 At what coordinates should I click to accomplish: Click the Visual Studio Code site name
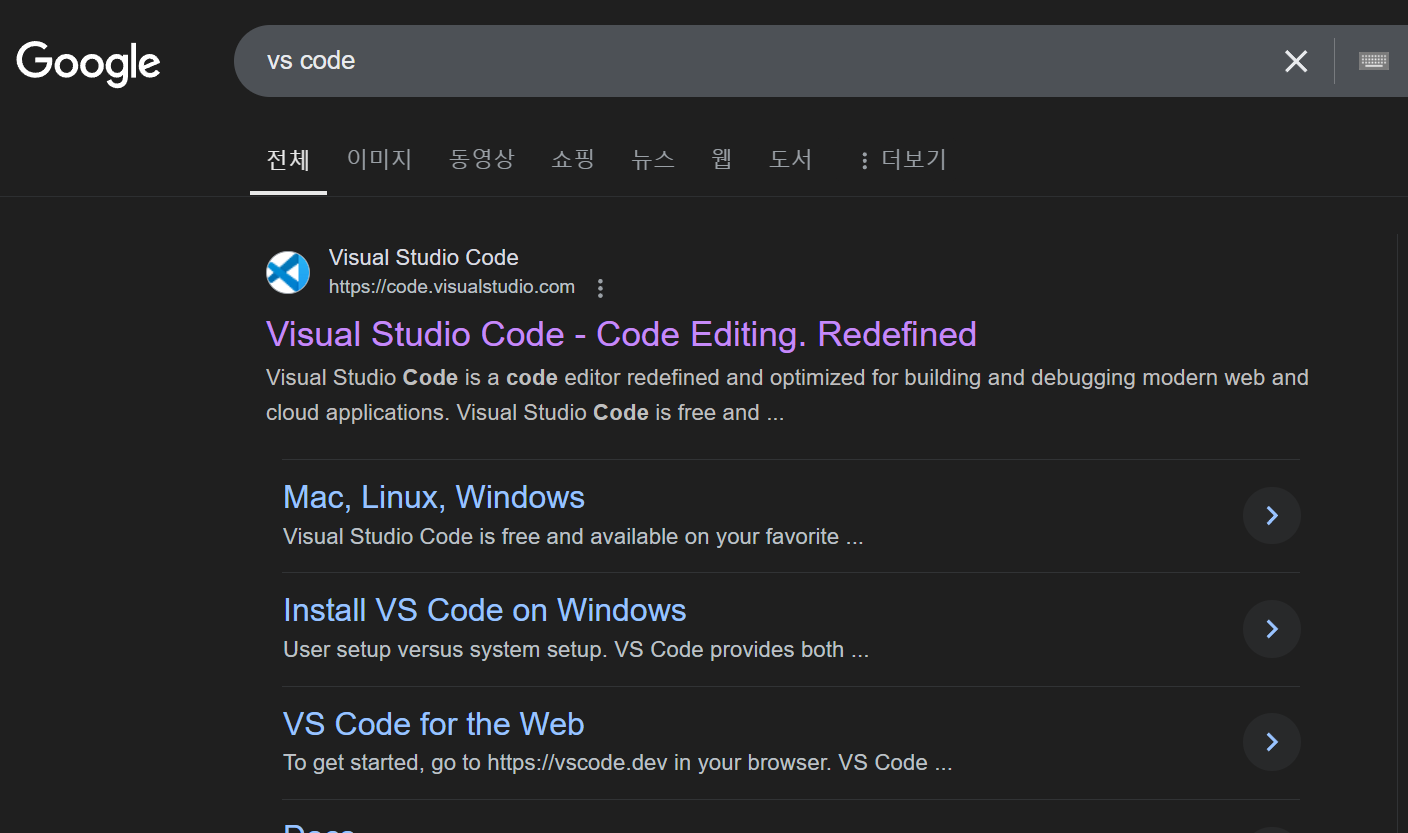(x=424, y=257)
